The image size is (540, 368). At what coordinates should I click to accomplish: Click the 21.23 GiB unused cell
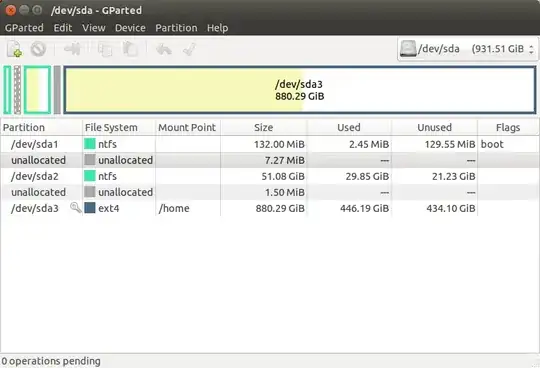pos(454,176)
